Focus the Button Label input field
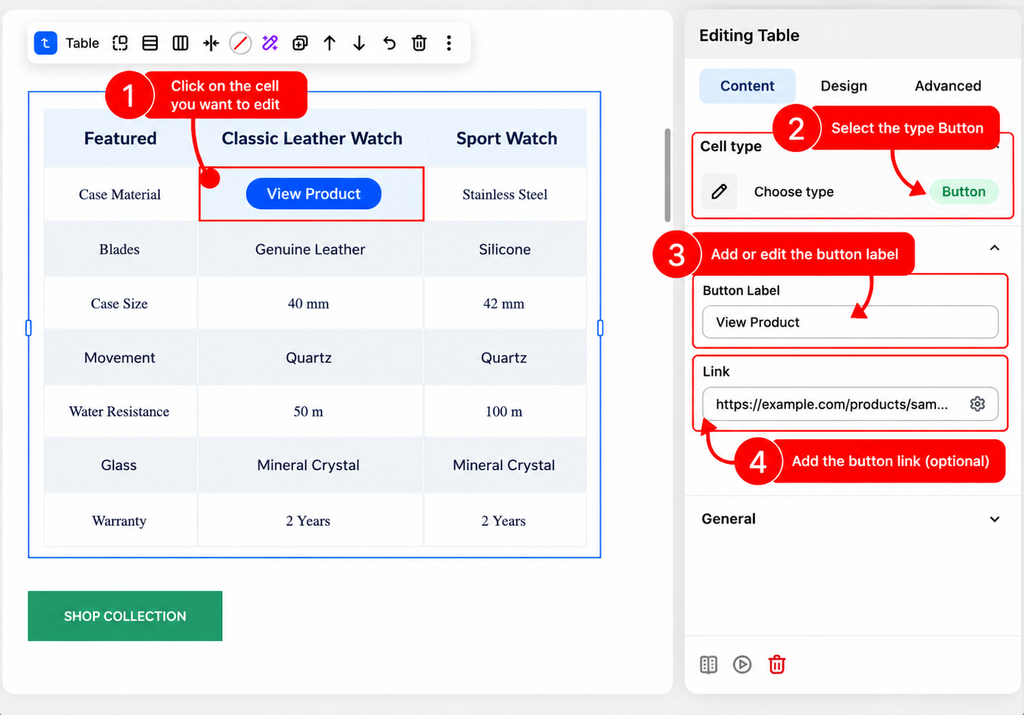 (x=850, y=322)
